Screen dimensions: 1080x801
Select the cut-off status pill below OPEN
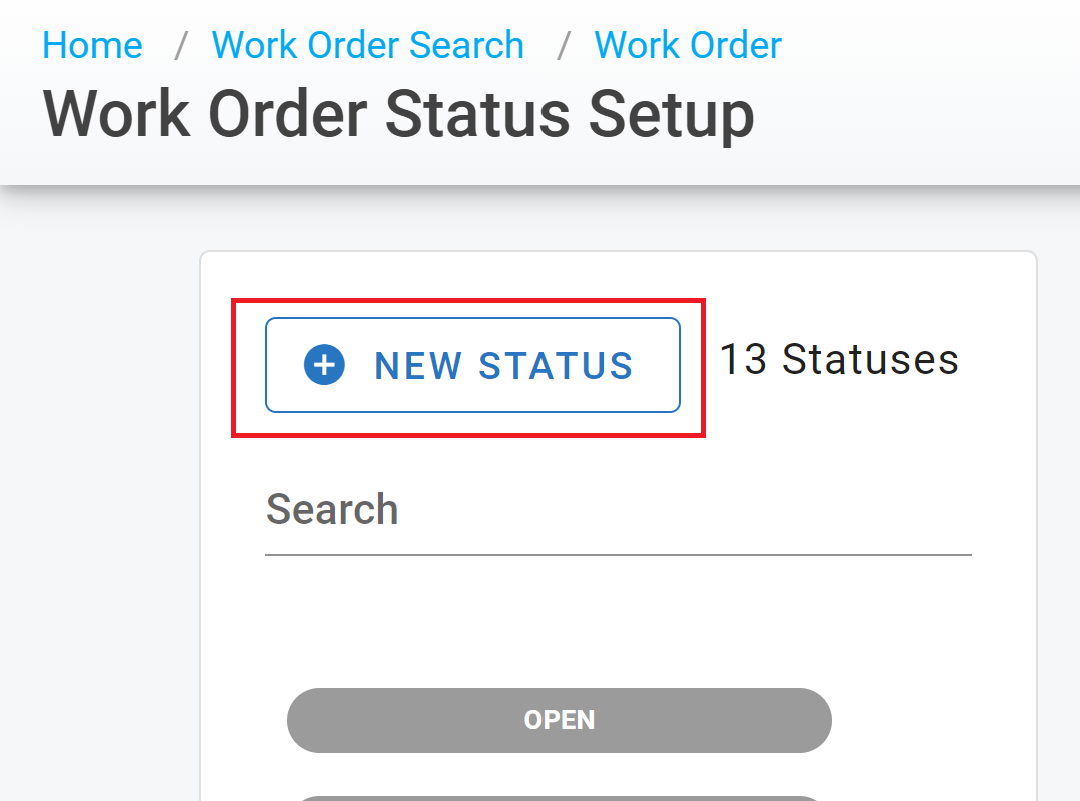559,799
